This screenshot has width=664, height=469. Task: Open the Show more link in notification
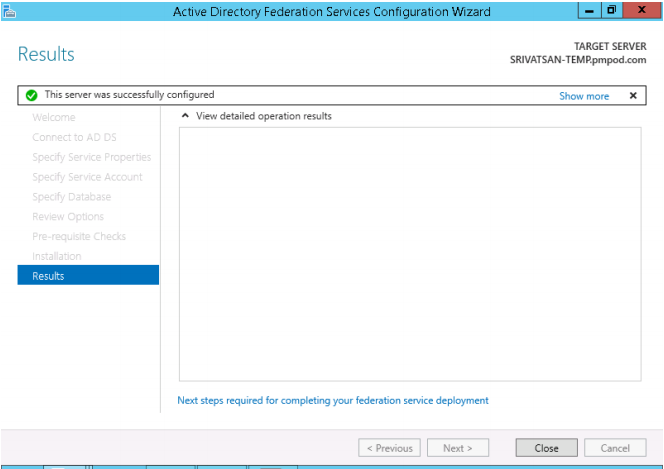pos(584,96)
